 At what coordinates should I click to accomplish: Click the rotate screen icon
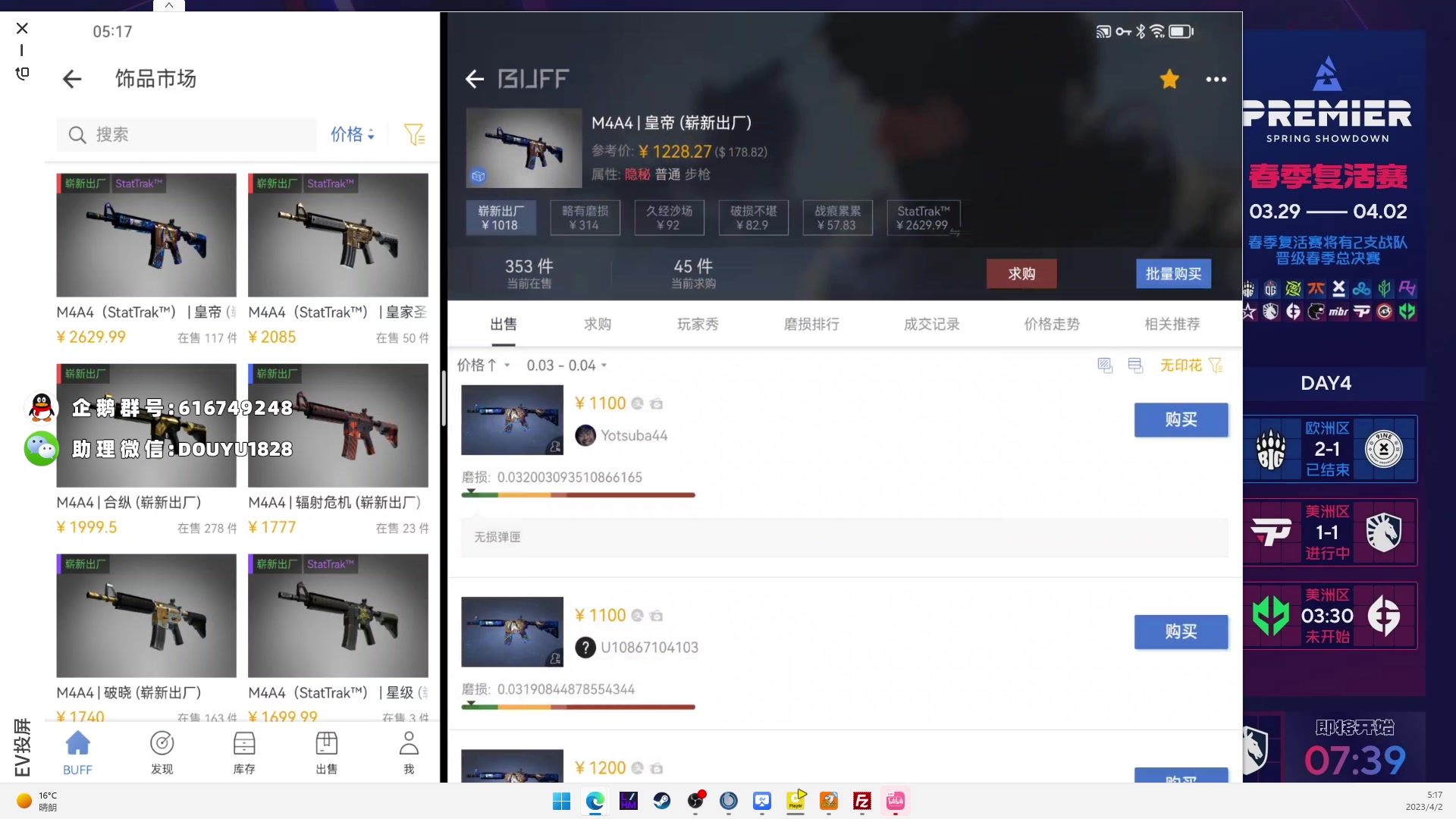click(22, 73)
